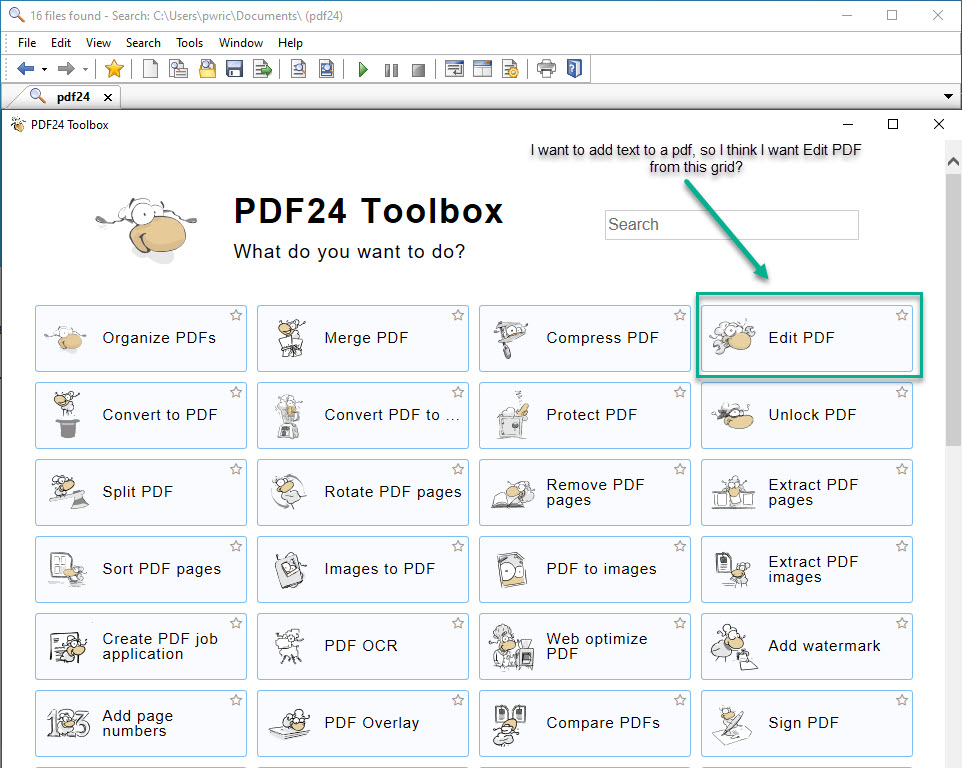Open the Edit menu
This screenshot has width=962, height=768.
pyautogui.click(x=61, y=43)
